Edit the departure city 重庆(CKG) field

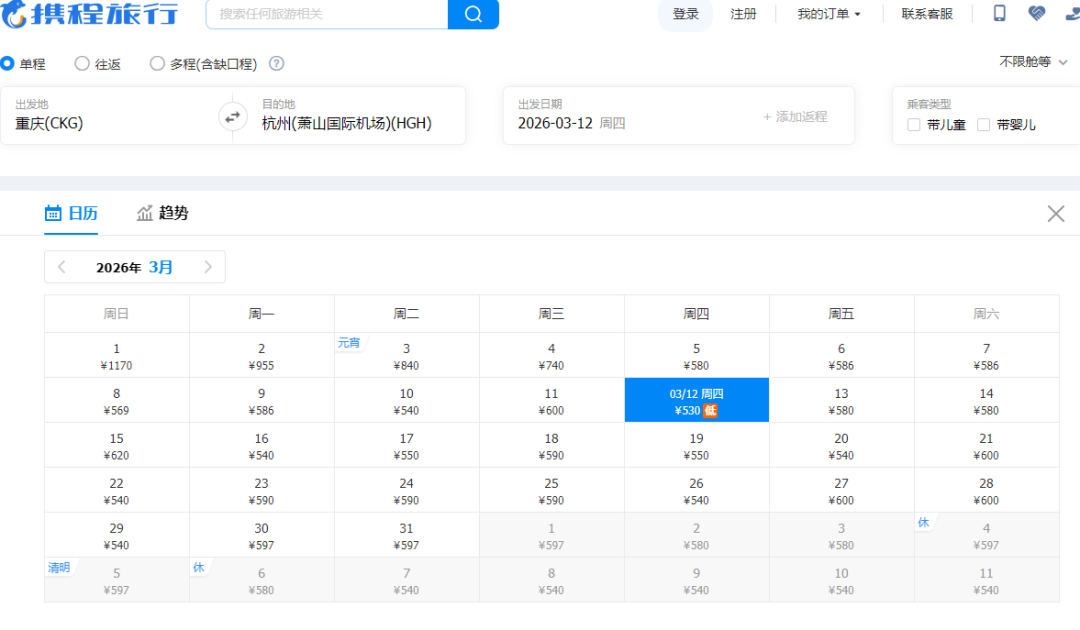tap(110, 116)
